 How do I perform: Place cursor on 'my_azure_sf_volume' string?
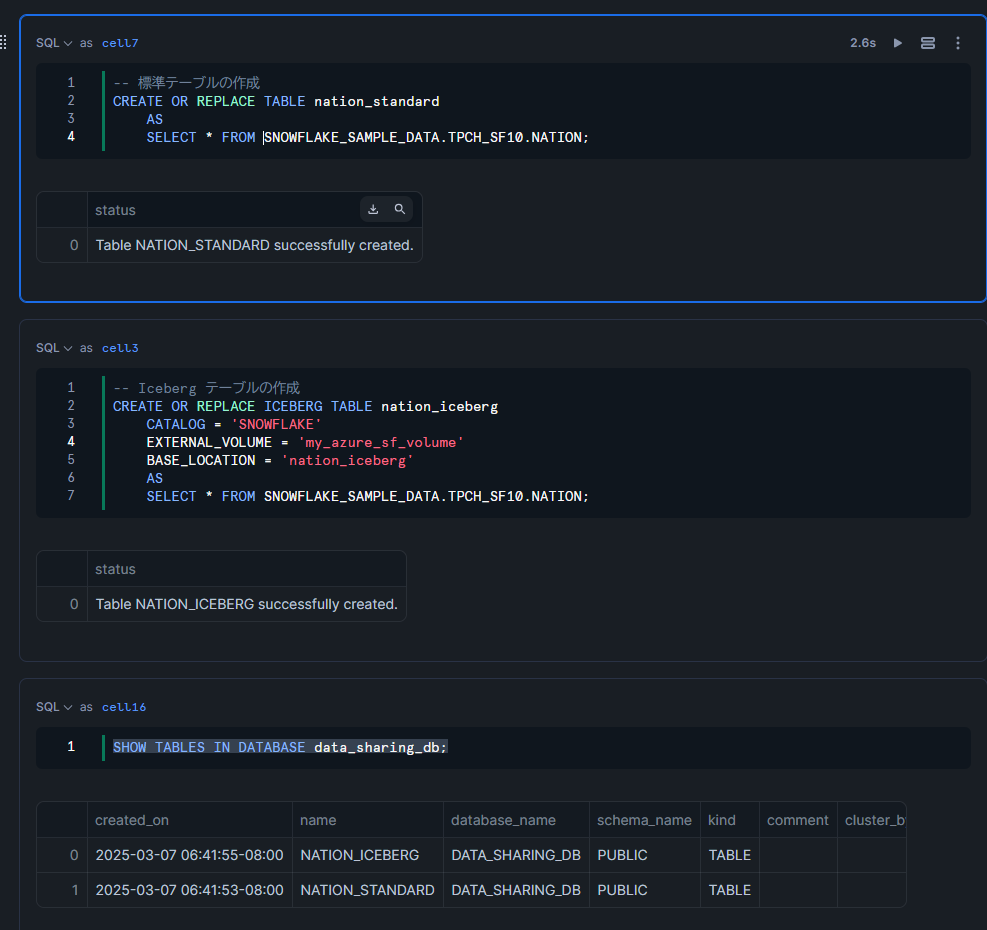381,443
